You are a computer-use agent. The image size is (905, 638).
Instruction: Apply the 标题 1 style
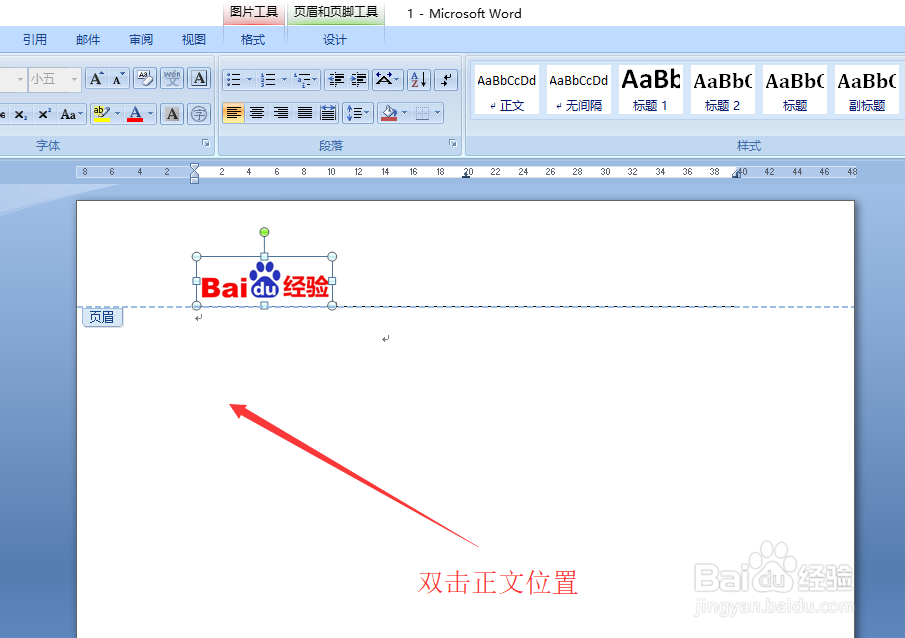(x=650, y=89)
